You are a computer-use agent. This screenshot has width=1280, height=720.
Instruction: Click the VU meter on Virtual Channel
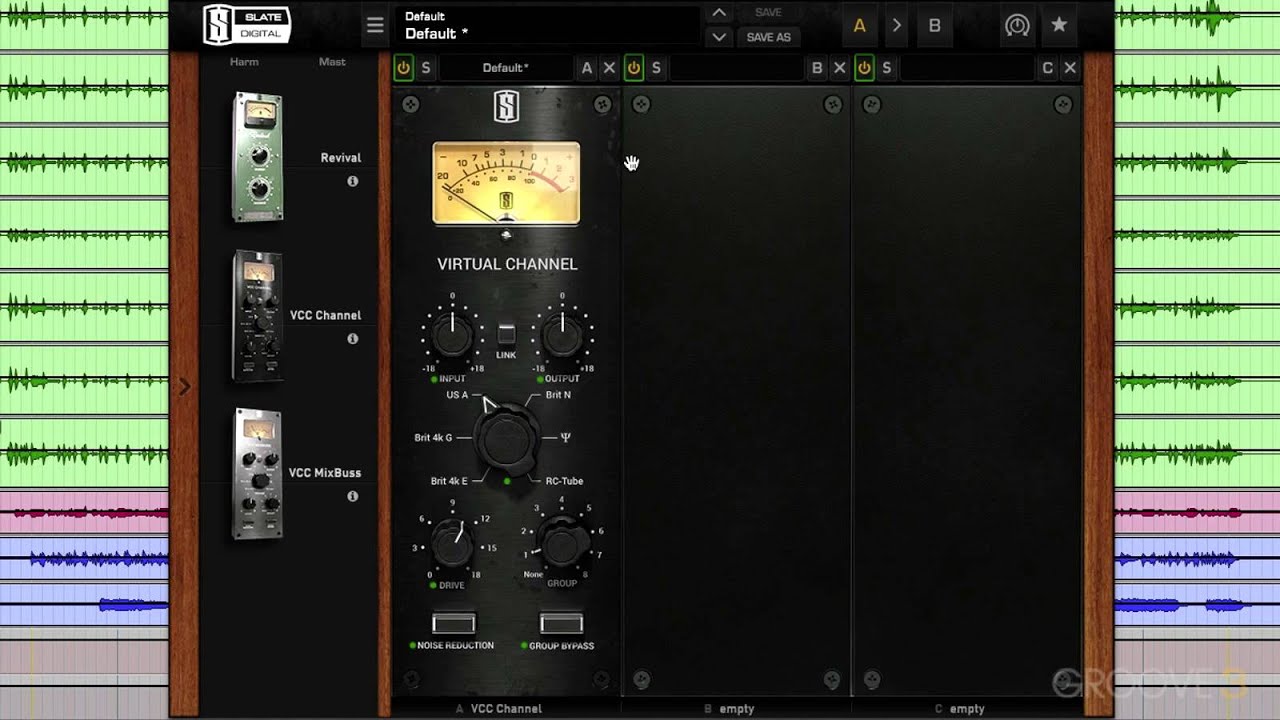pos(506,183)
